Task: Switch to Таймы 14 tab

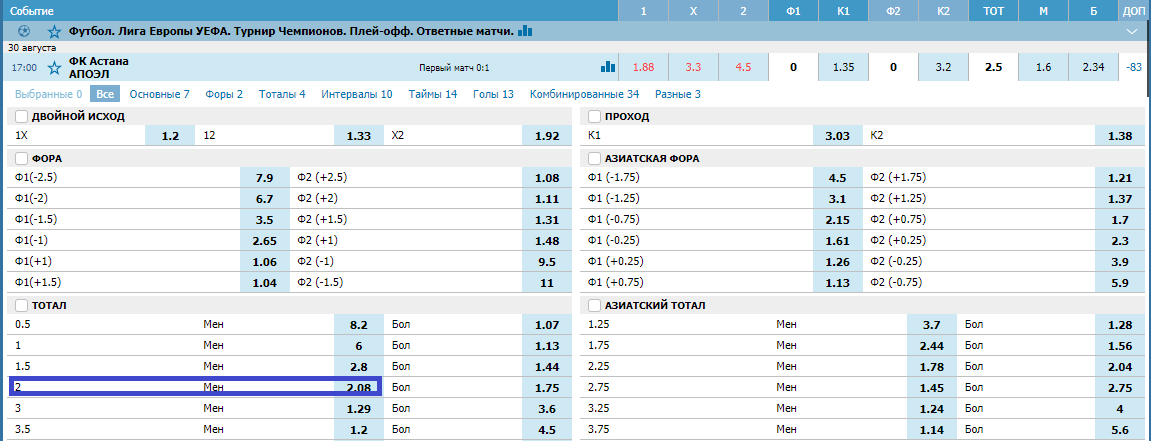Action: pos(433,94)
